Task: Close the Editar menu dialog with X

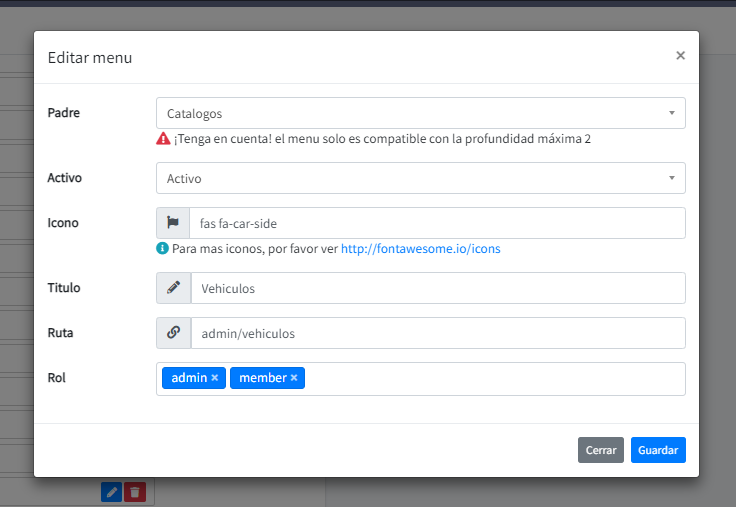Action: coord(680,56)
